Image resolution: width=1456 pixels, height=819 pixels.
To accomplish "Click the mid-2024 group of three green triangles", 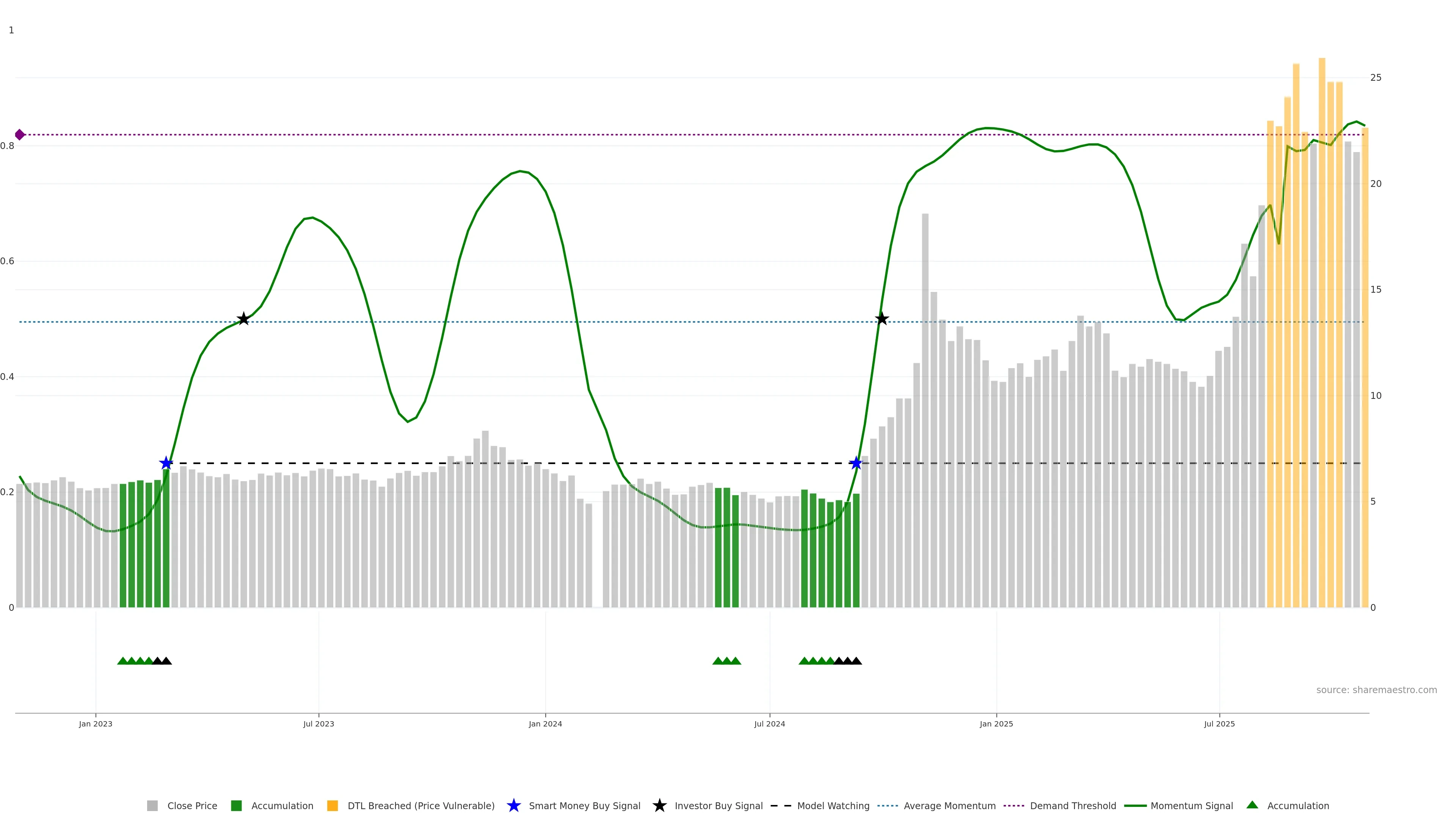I will point(726,661).
